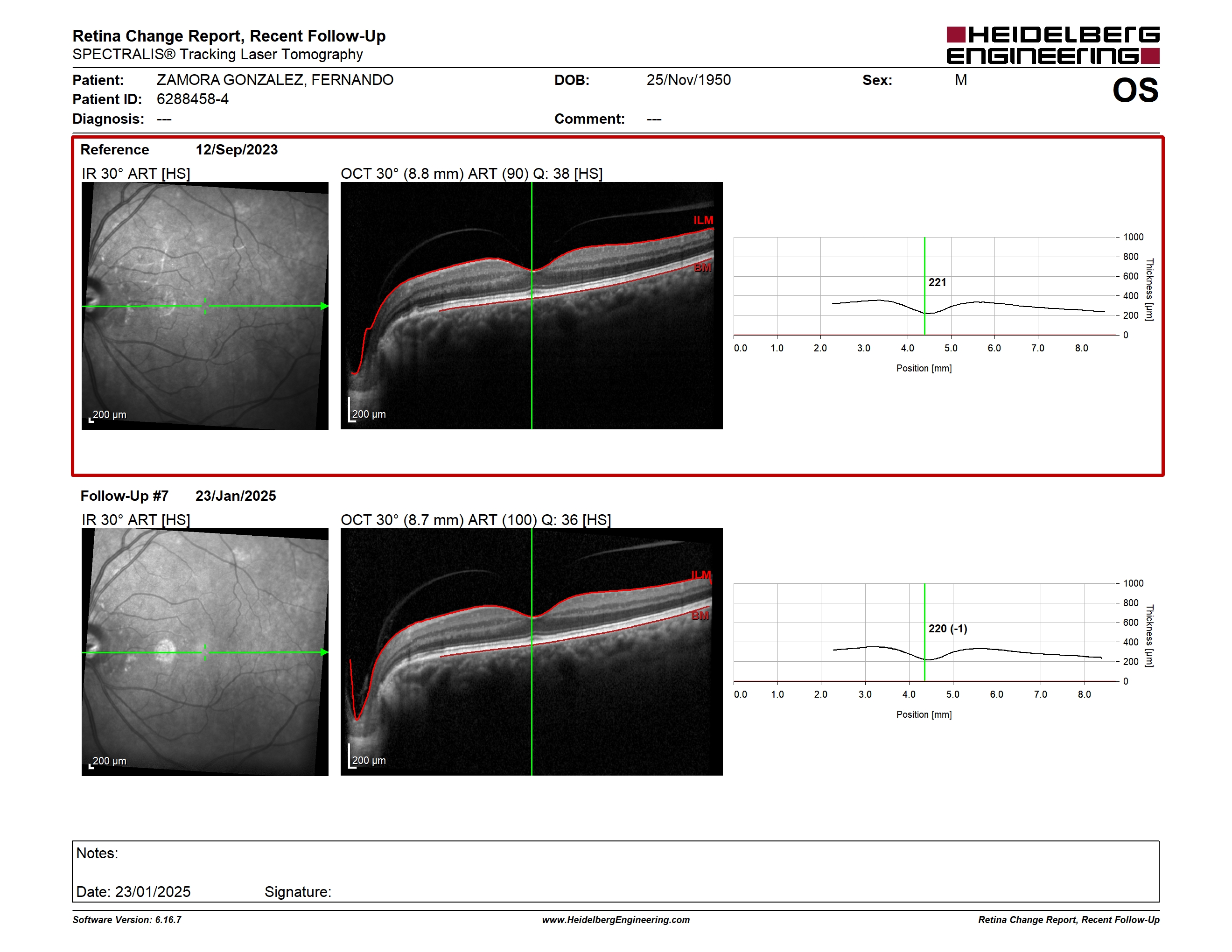Click Position [mm] axis label on reference graph
Screen dimensions: 1232x952
coord(924,368)
